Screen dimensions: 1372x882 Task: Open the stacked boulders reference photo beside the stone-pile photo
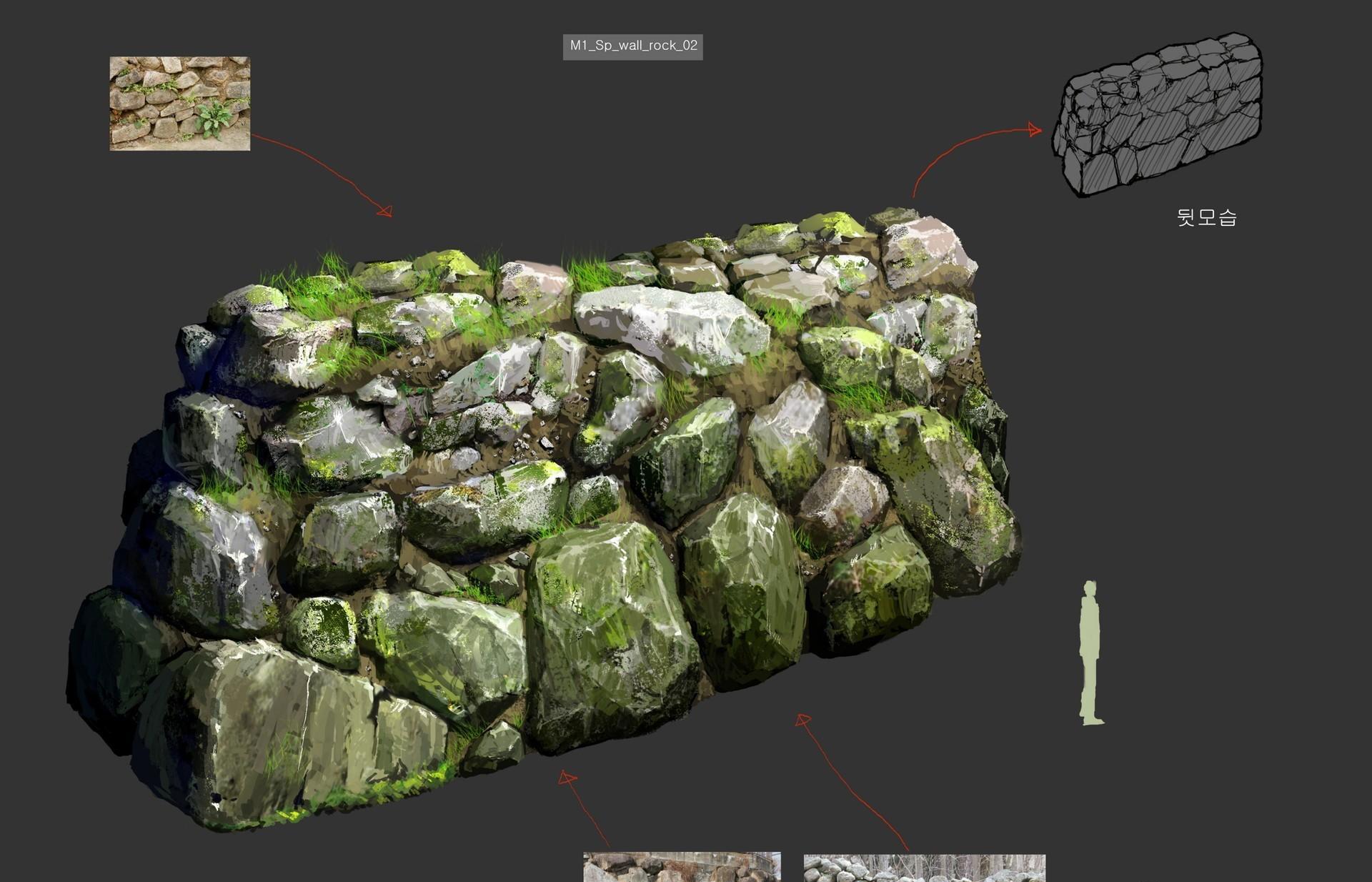[x=682, y=867]
